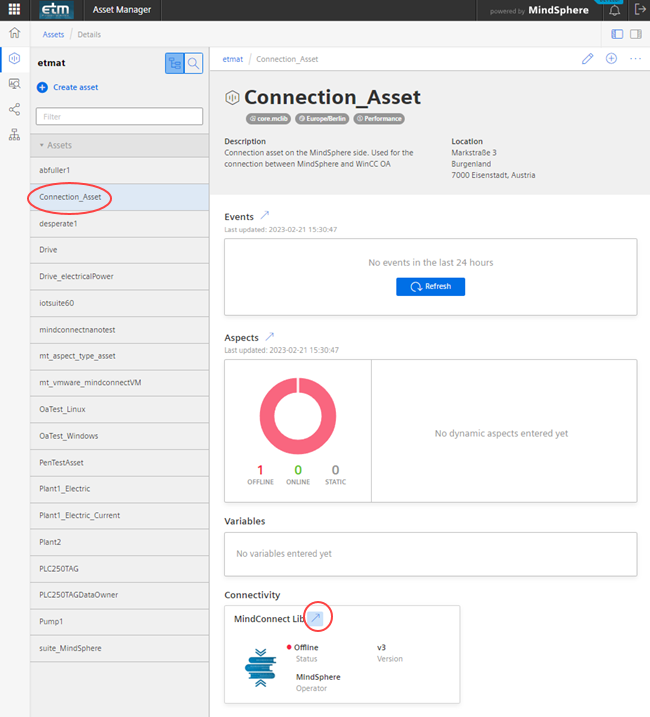Switch to asset search view
Image resolution: width=650 pixels, height=717 pixels.
[194, 63]
